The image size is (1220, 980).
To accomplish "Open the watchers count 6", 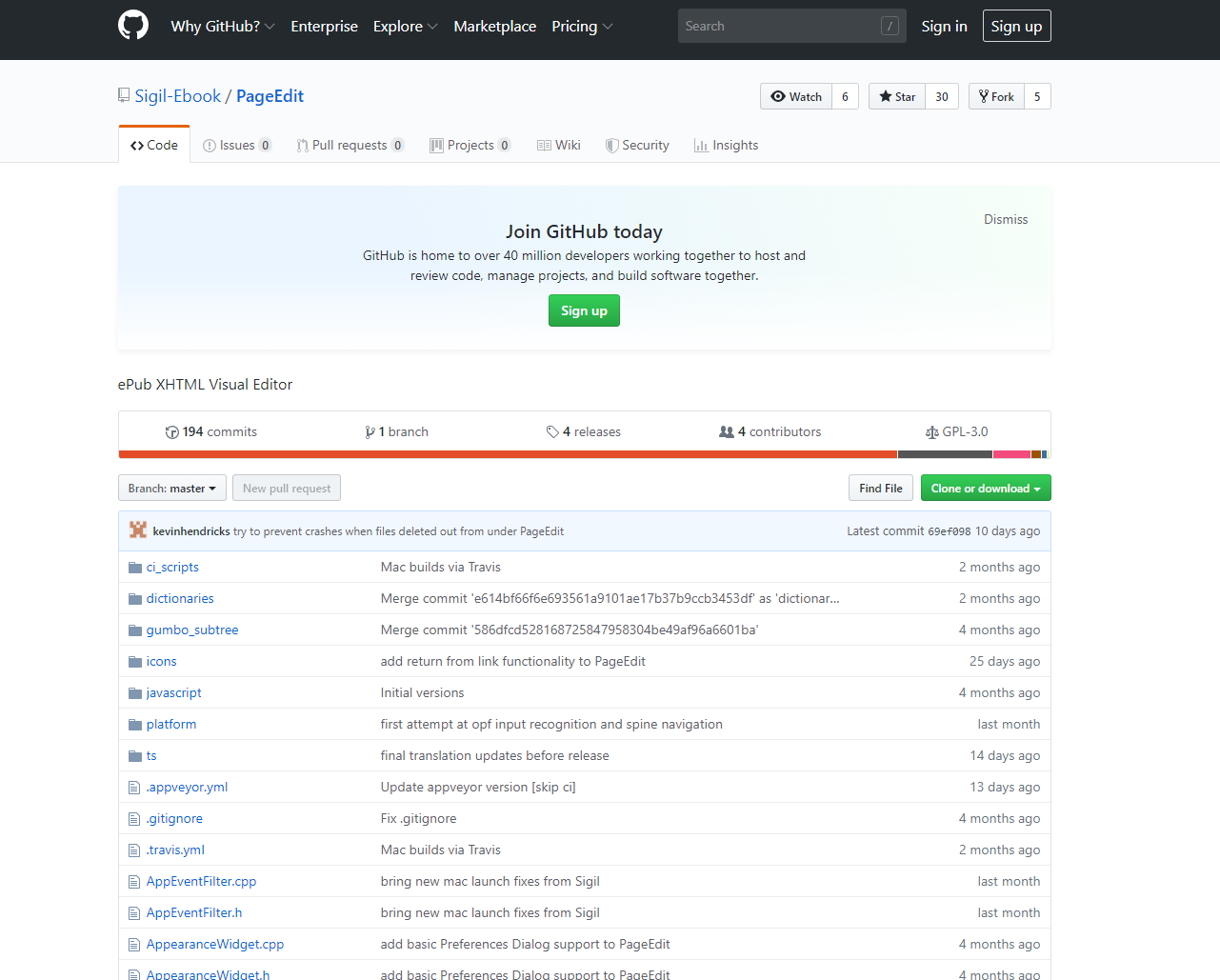I will click(x=845, y=96).
